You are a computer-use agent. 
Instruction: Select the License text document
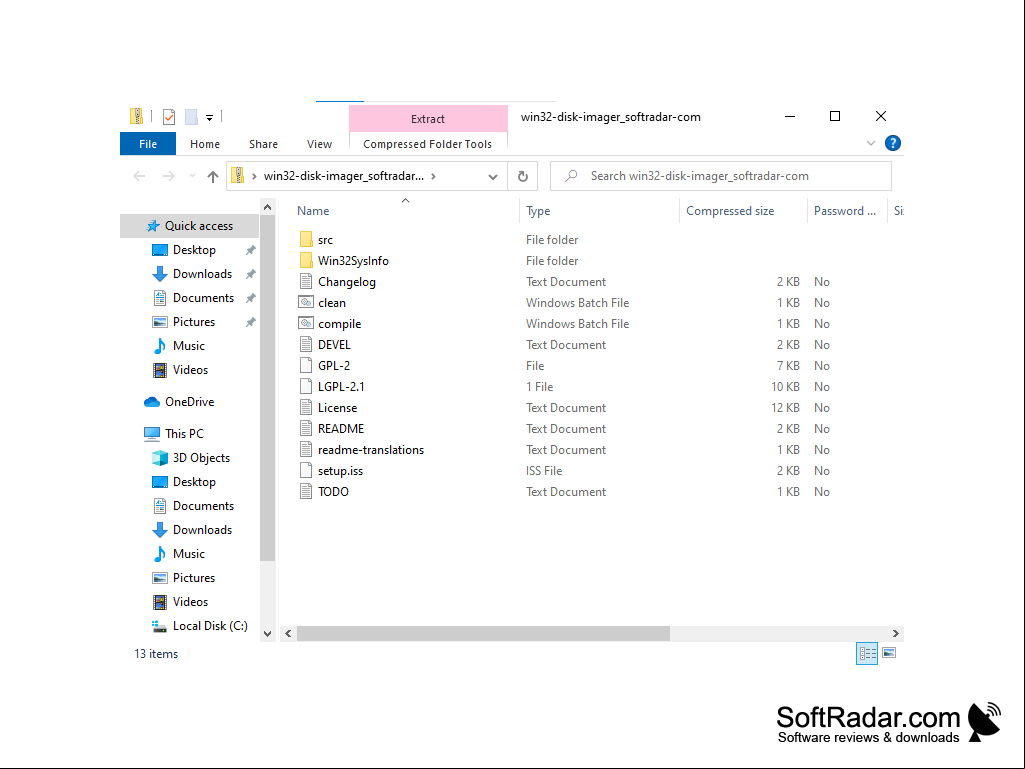pyautogui.click(x=337, y=407)
